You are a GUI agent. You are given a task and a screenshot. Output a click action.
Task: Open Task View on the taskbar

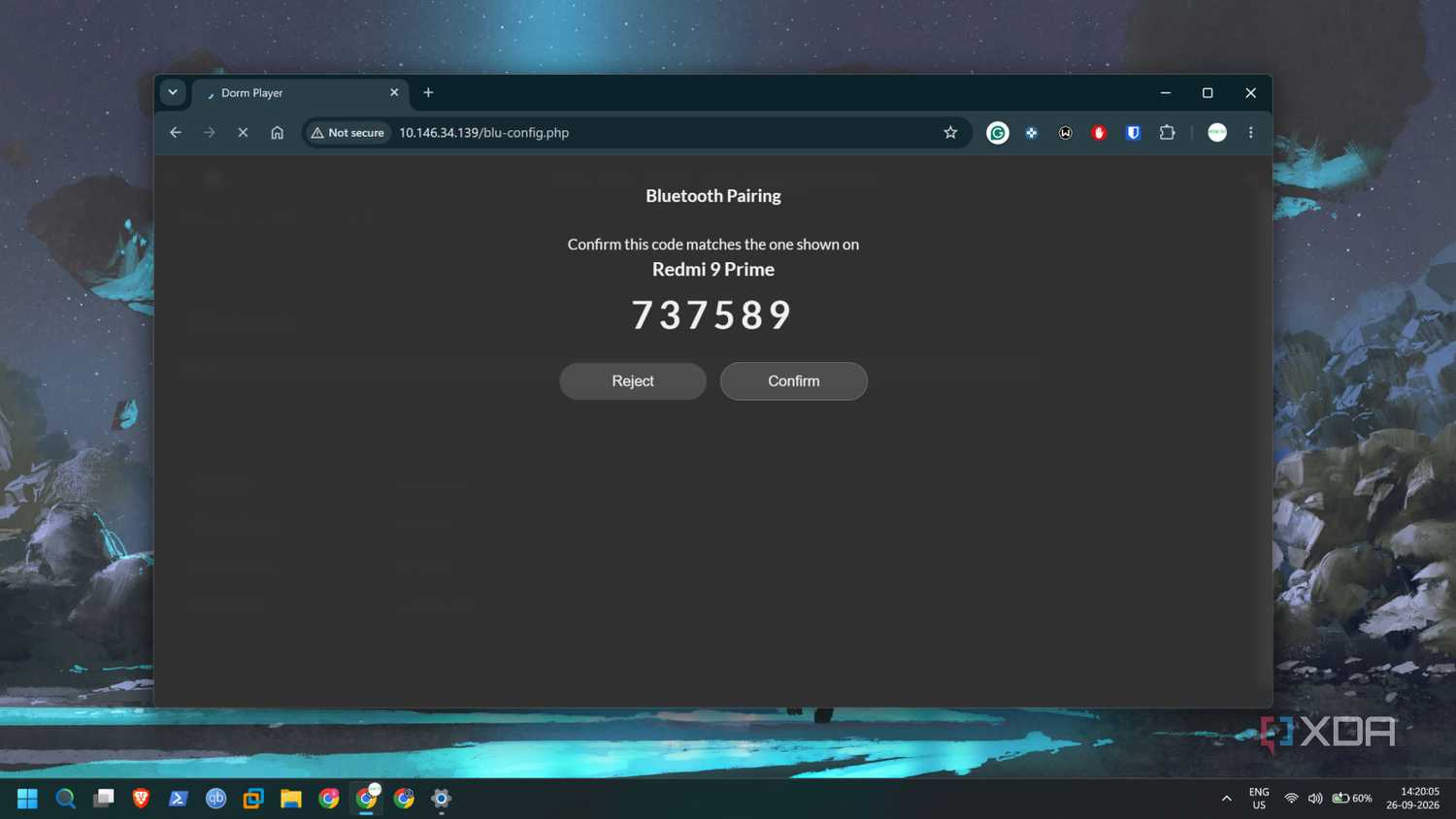tap(103, 799)
